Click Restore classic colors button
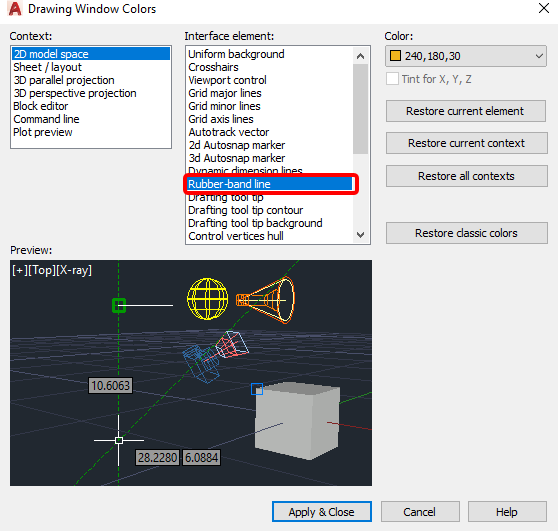 coord(467,233)
